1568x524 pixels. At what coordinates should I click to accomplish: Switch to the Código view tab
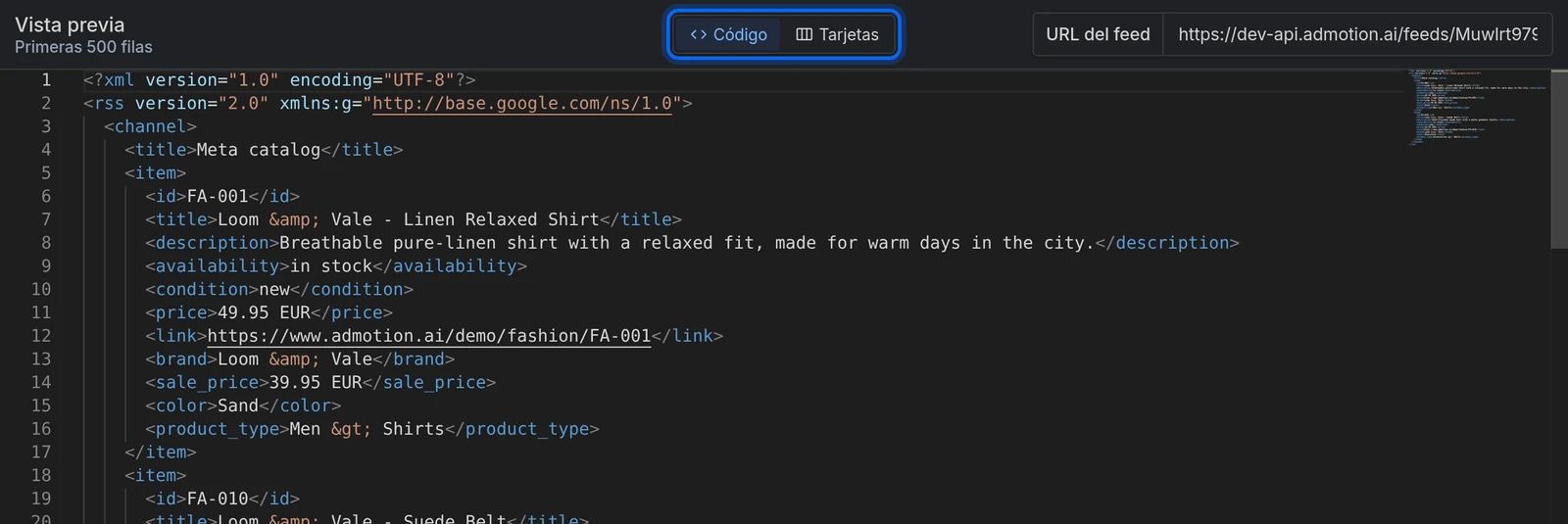[728, 34]
